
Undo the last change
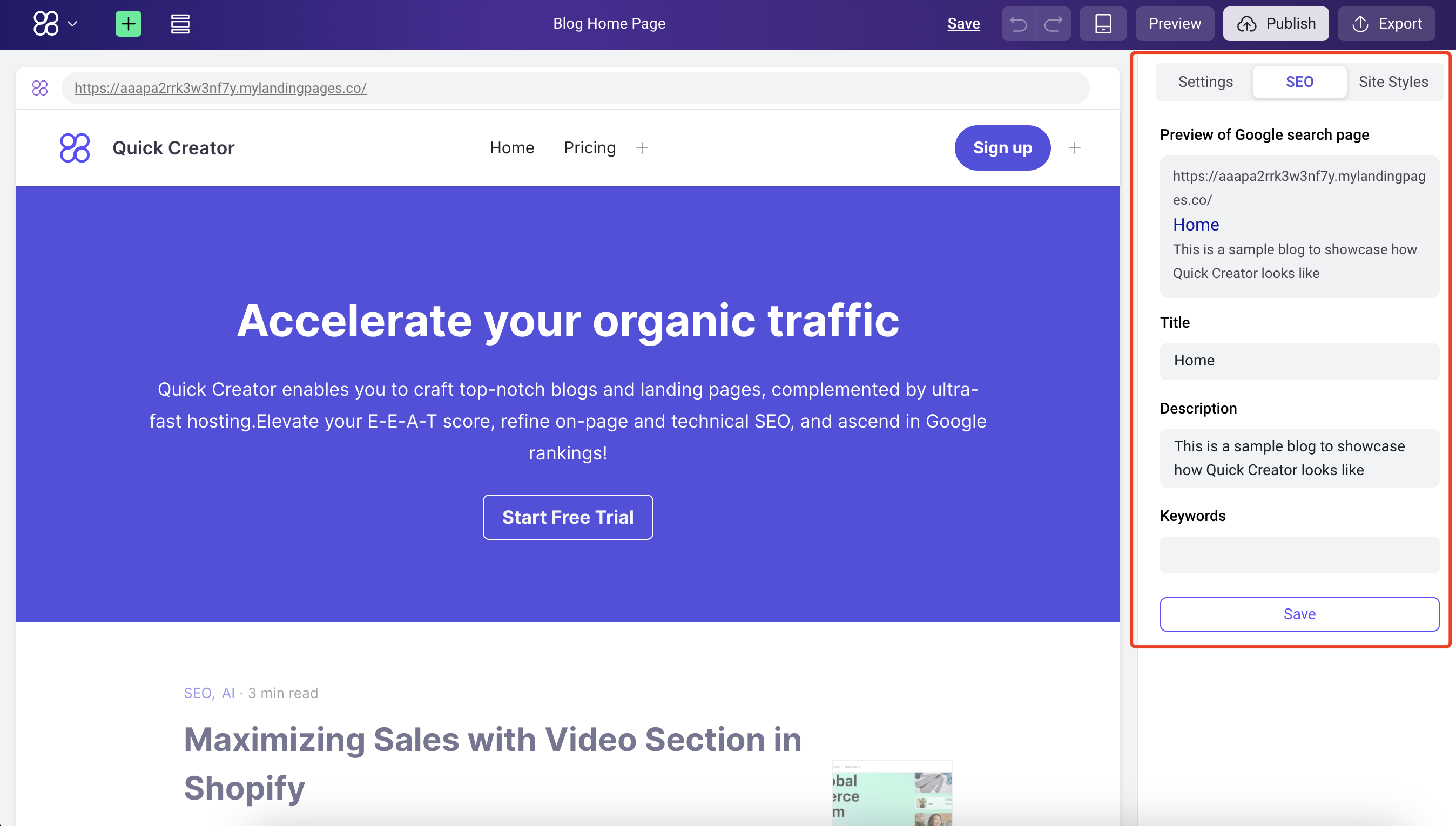[1019, 24]
